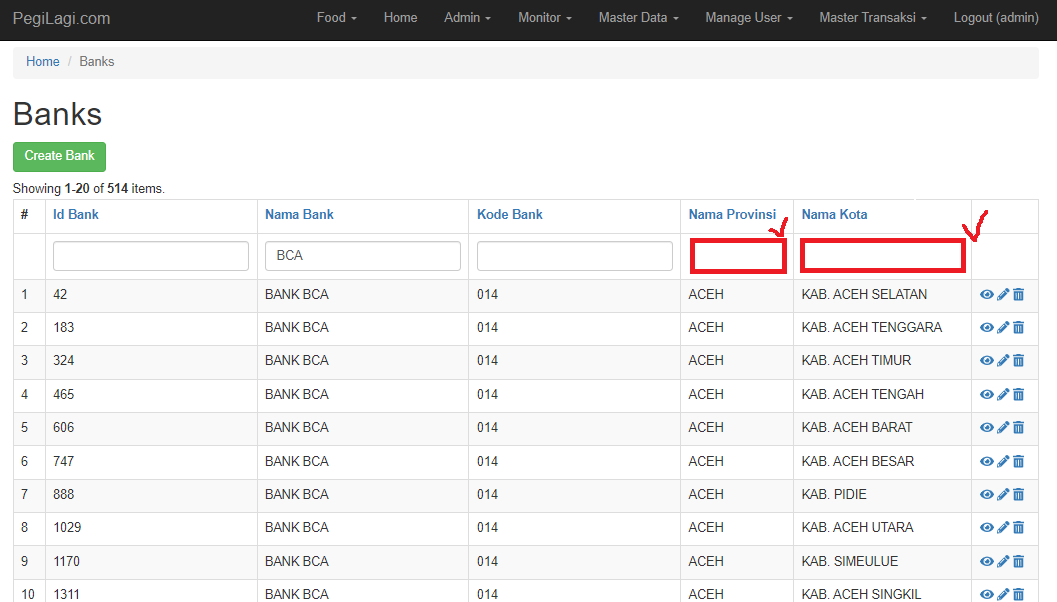
Task: Edit bank entry with Id 1029
Action: point(1003,528)
